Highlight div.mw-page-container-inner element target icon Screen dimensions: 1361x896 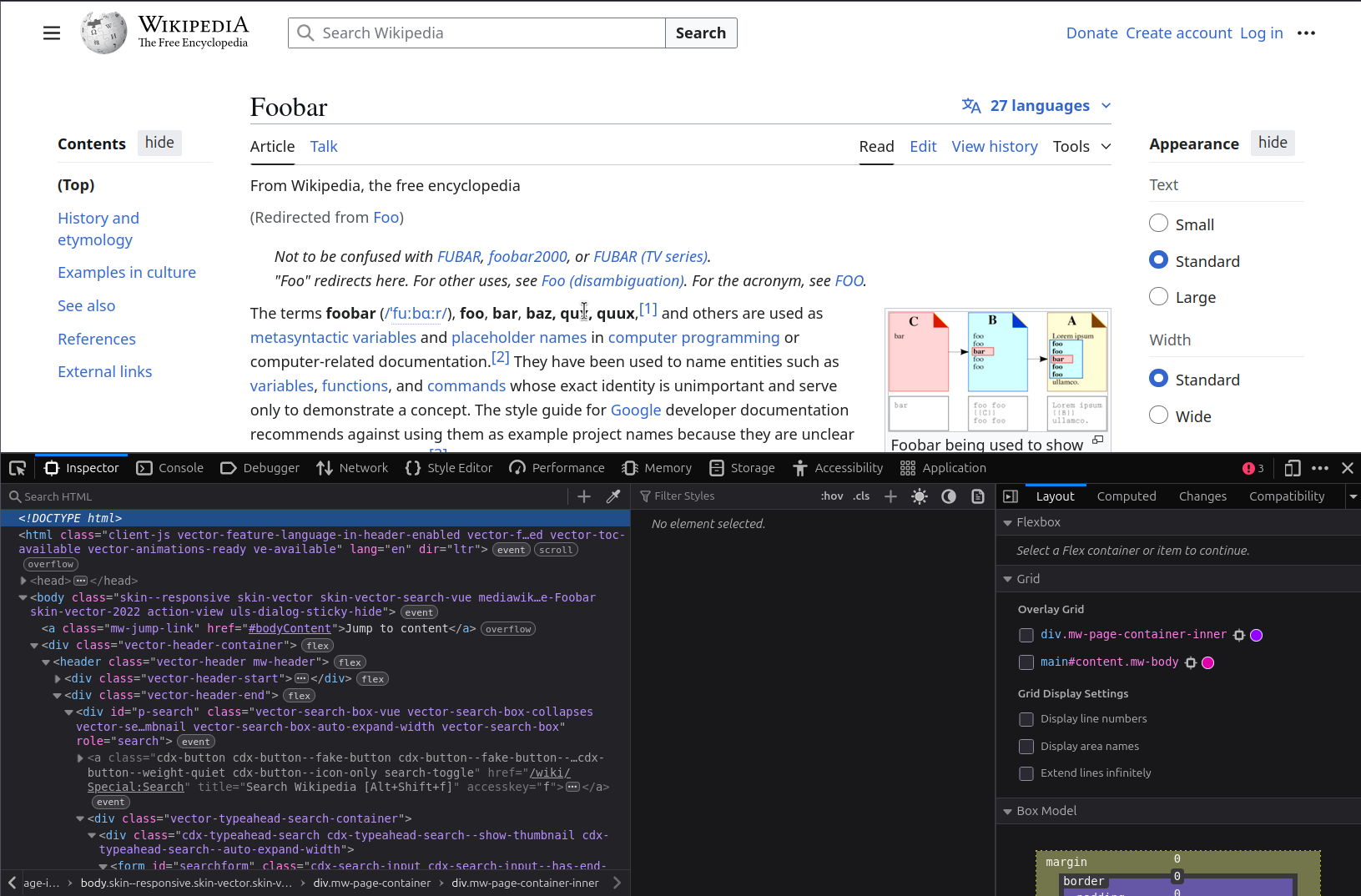pos(1239,635)
